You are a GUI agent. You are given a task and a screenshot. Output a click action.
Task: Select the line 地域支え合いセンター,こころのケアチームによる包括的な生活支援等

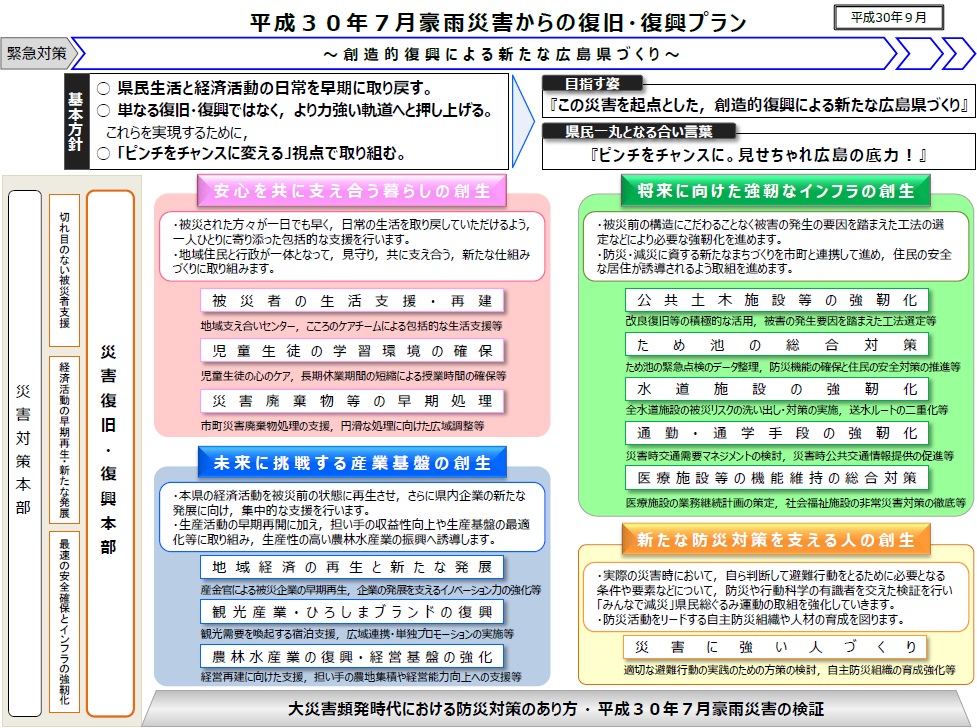pos(351,326)
